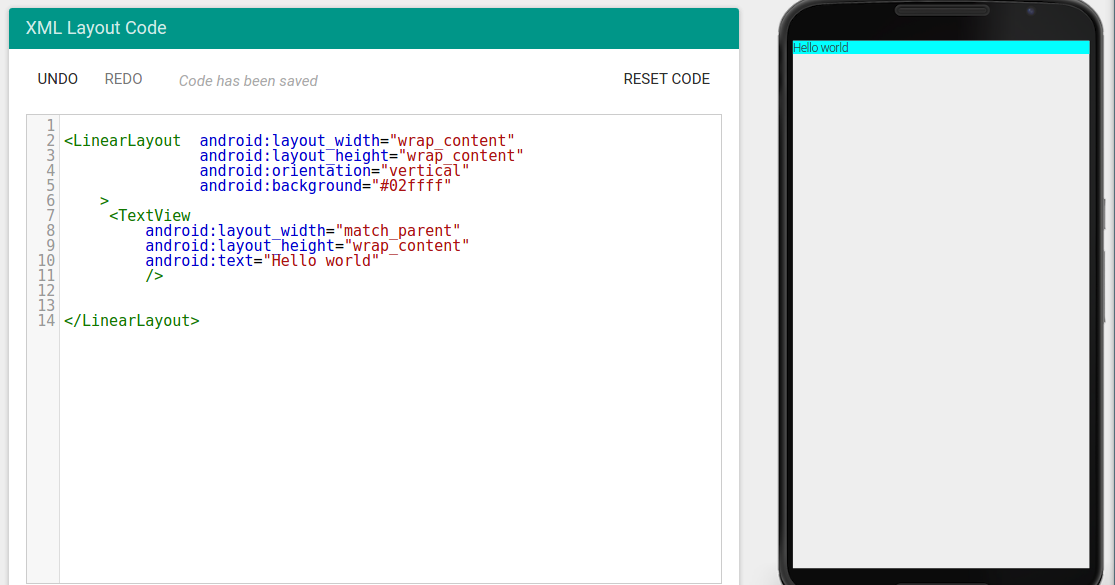Click the closing </LinearLayout> tag
Screen dimensions: 1115x585
(x=132, y=321)
